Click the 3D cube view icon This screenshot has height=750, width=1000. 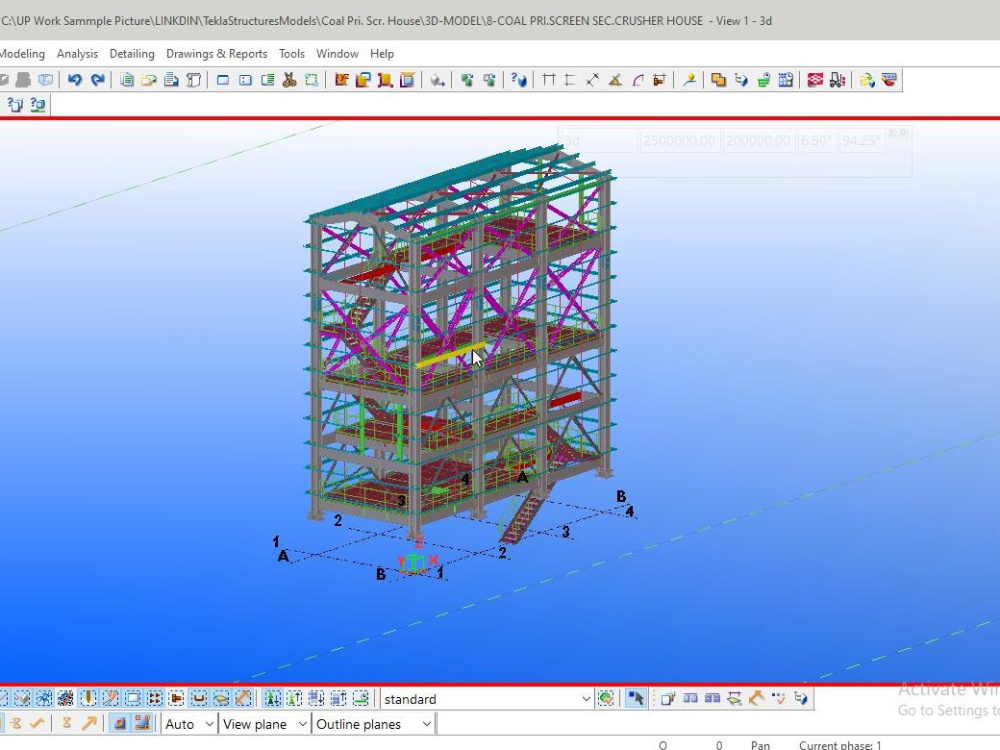(x=46, y=80)
